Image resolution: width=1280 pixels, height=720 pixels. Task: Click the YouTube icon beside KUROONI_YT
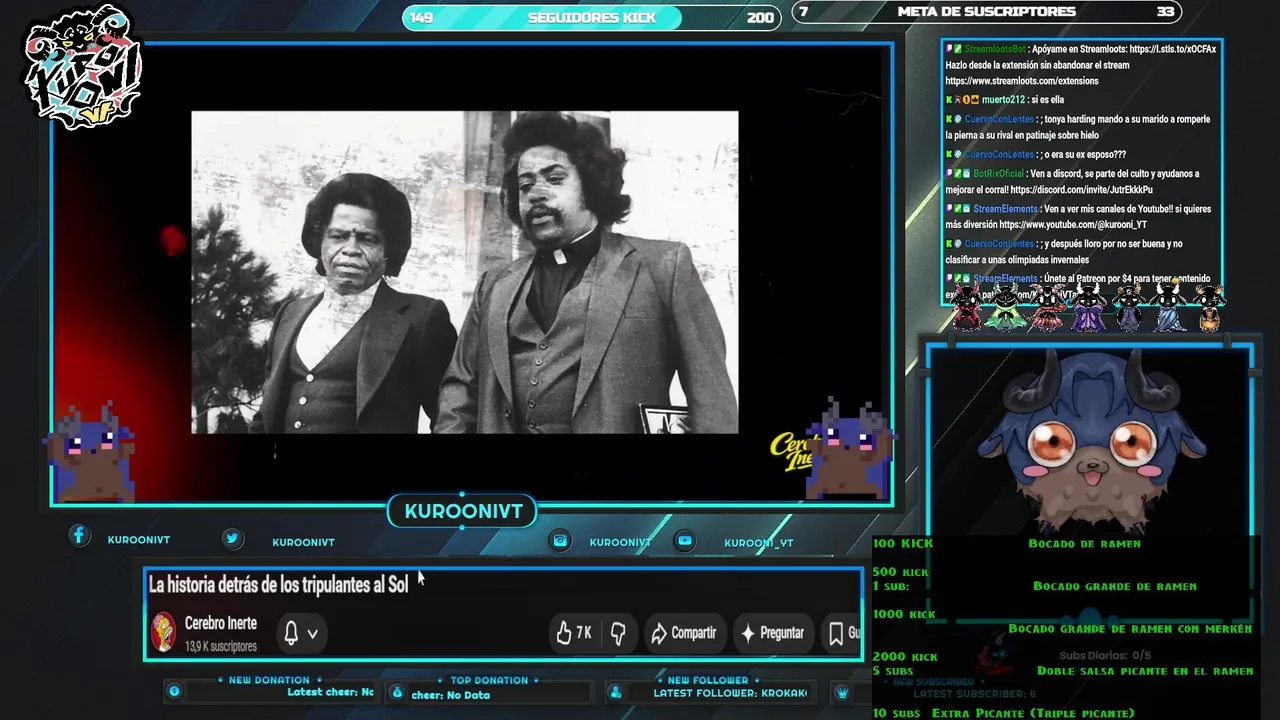click(x=685, y=540)
